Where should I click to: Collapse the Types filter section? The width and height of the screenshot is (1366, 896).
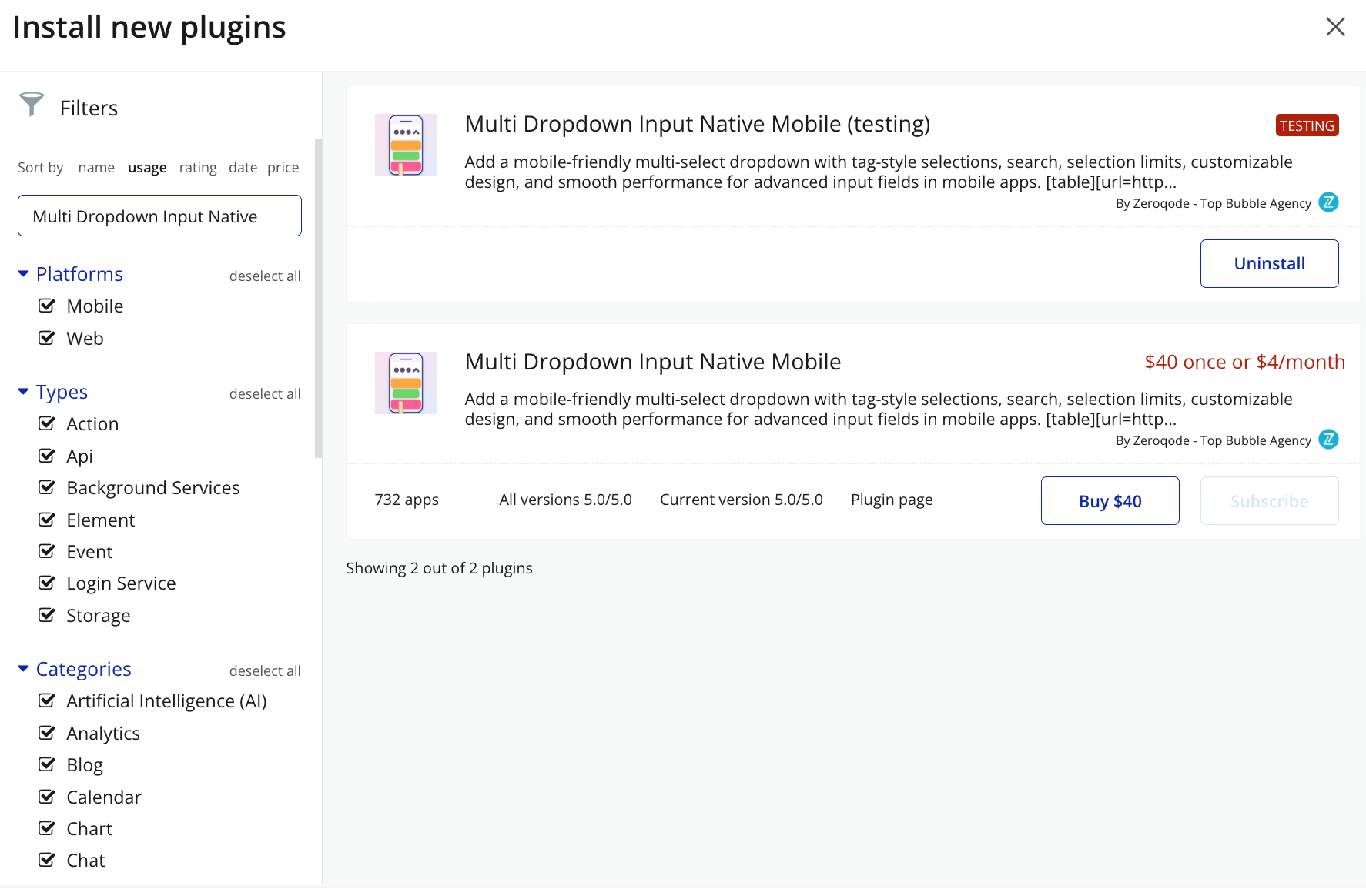point(23,392)
